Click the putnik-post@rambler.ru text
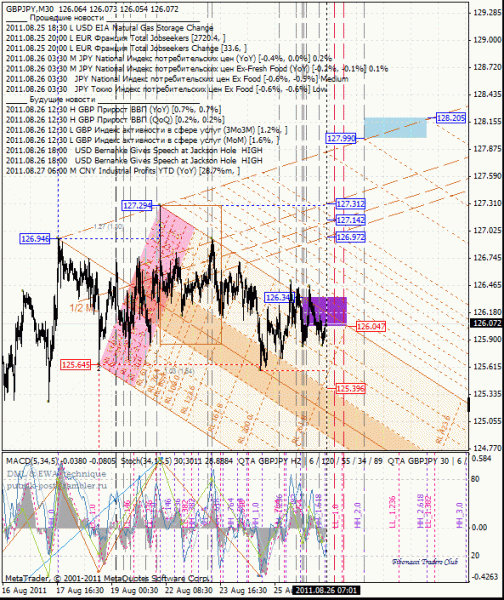This screenshot has width=504, height=600. (x=57, y=486)
